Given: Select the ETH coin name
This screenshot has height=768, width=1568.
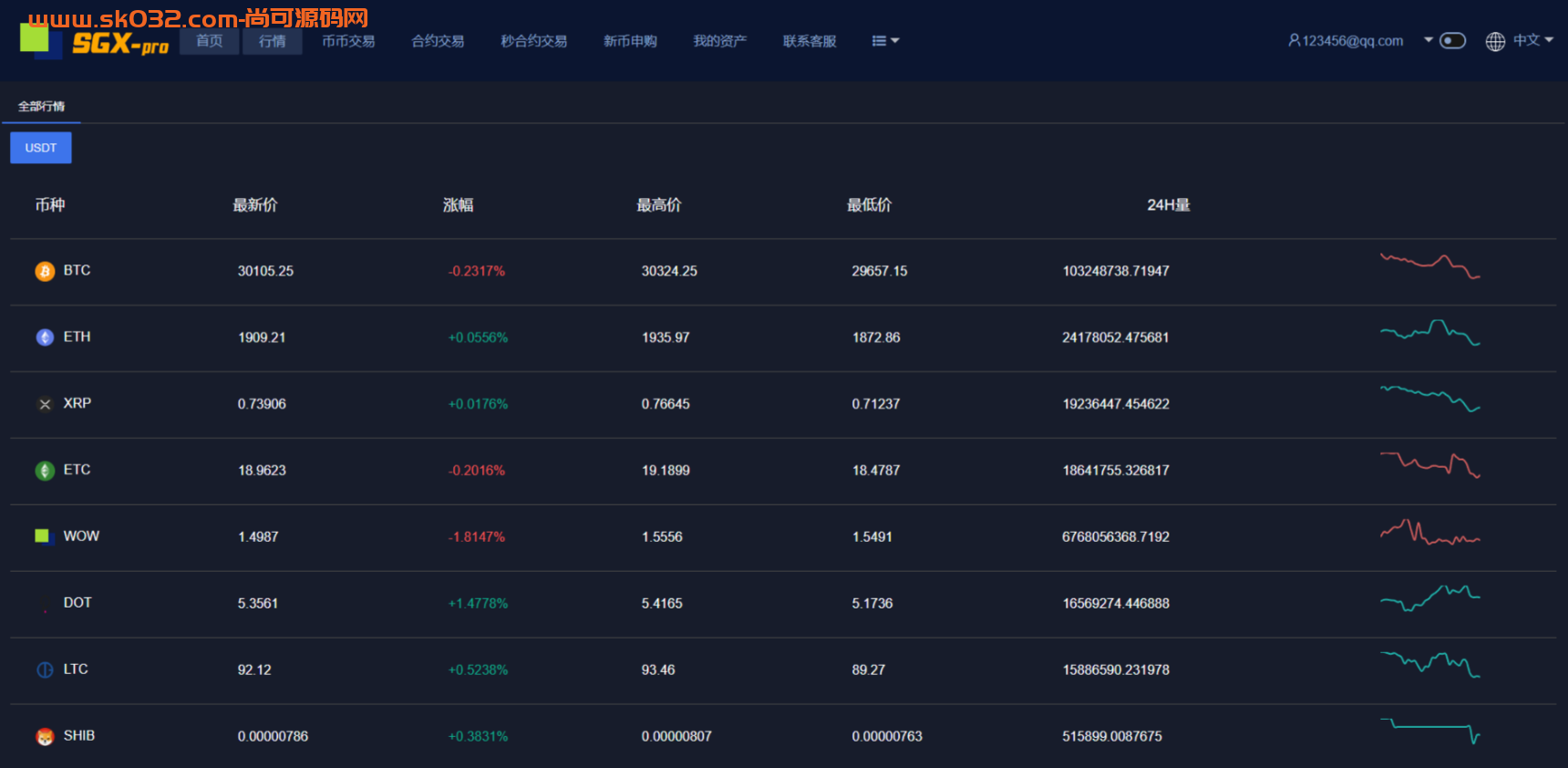Looking at the screenshot, I should [x=77, y=337].
